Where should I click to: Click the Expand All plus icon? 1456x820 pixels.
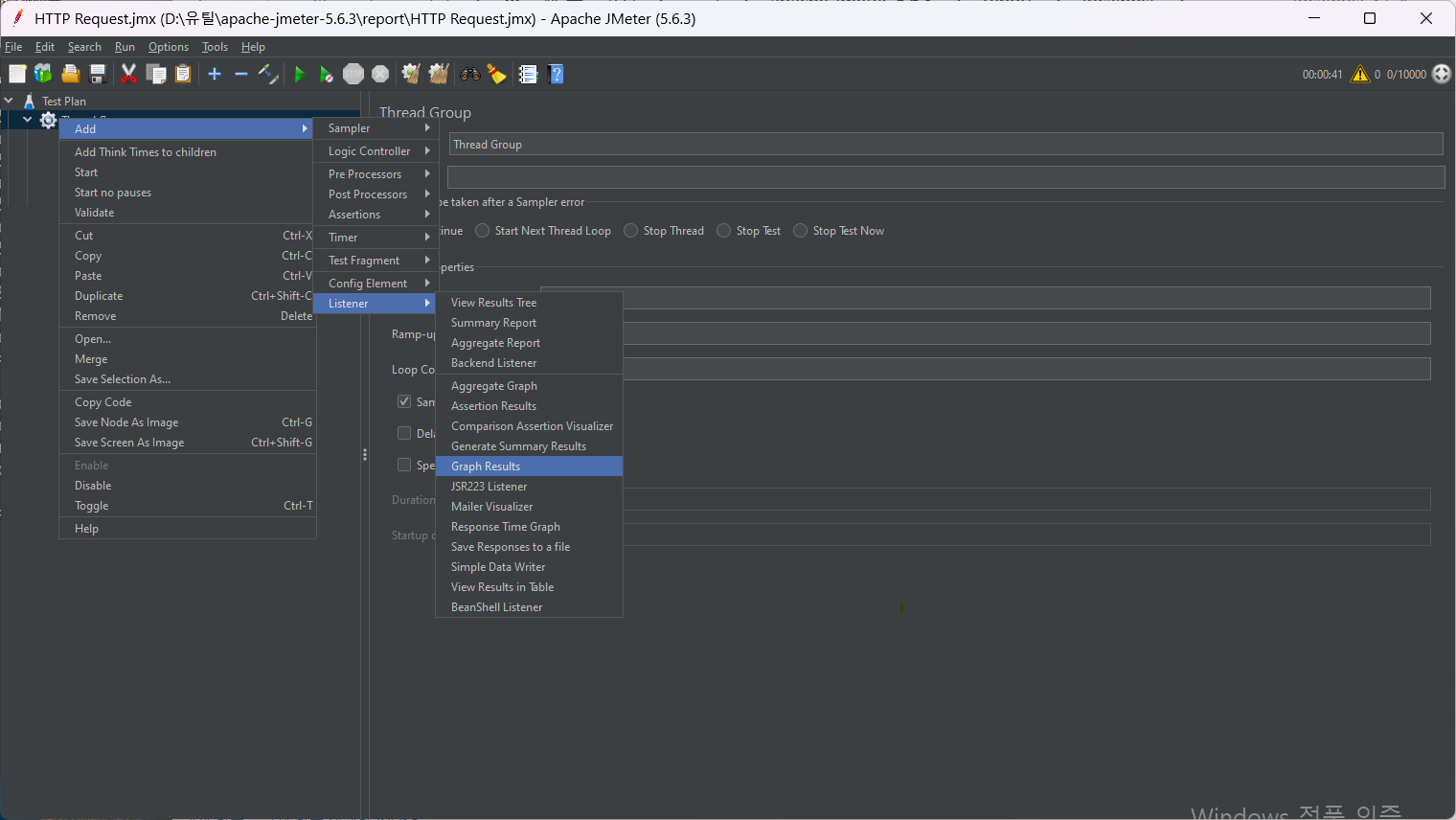click(x=215, y=74)
